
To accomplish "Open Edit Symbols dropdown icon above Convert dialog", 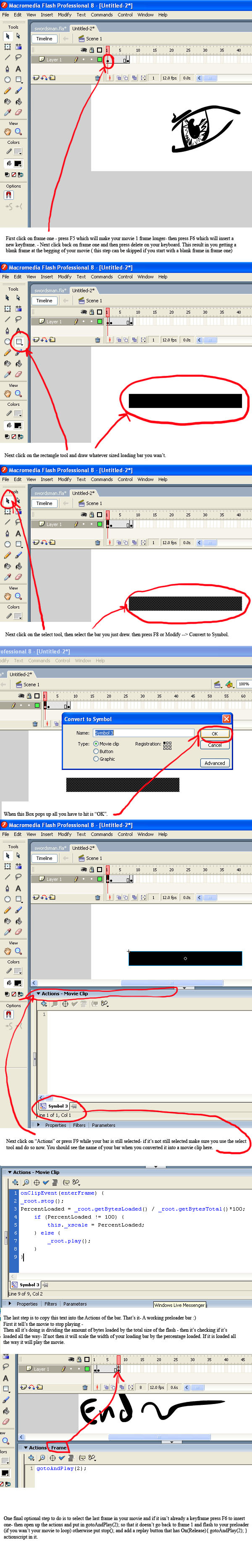I will [x=229, y=684].
